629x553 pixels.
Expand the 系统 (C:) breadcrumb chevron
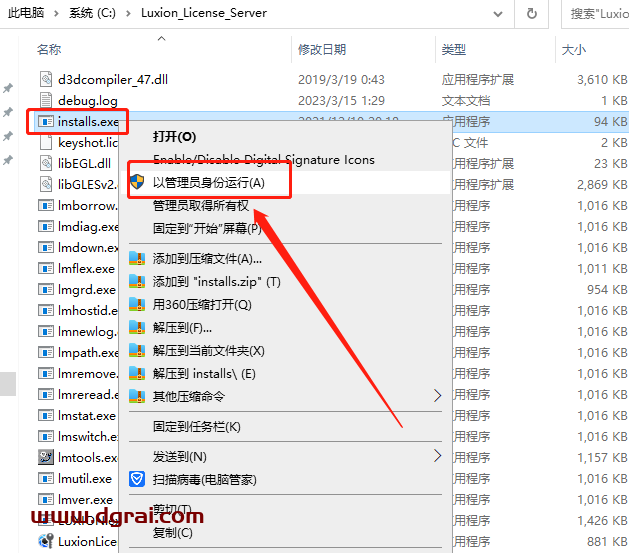[x=128, y=14]
